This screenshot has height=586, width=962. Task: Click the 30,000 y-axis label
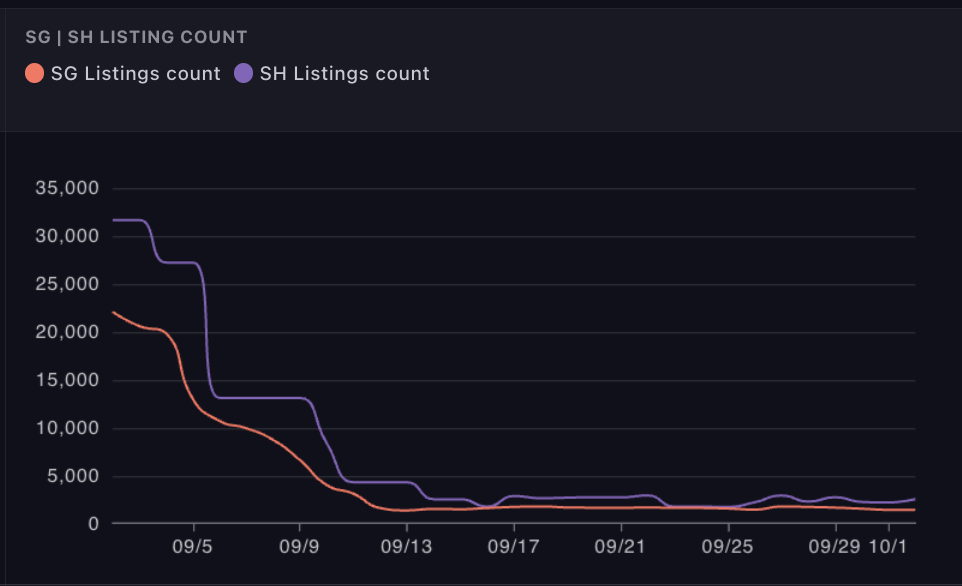coord(66,236)
